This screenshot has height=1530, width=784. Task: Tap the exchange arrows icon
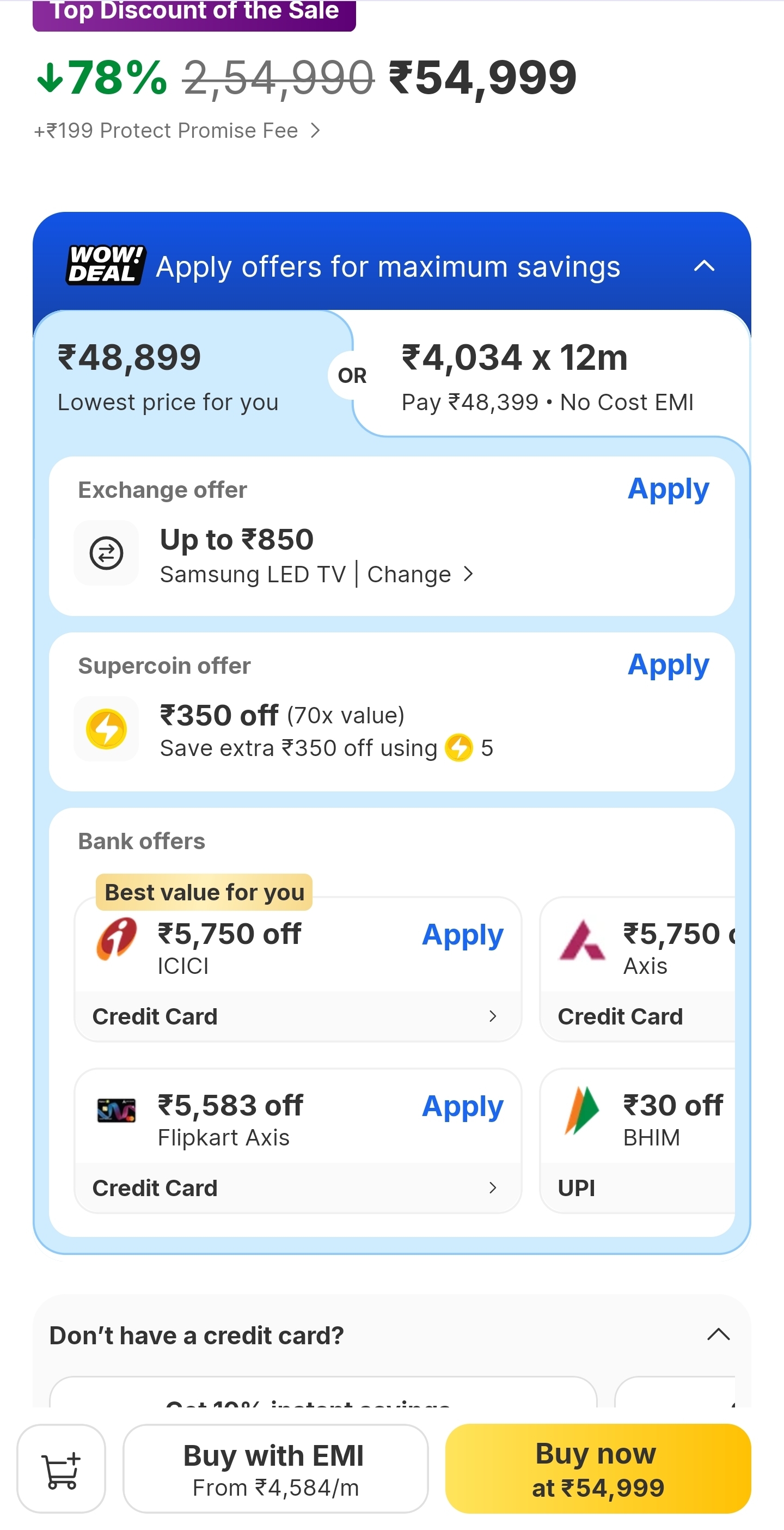[x=106, y=553]
